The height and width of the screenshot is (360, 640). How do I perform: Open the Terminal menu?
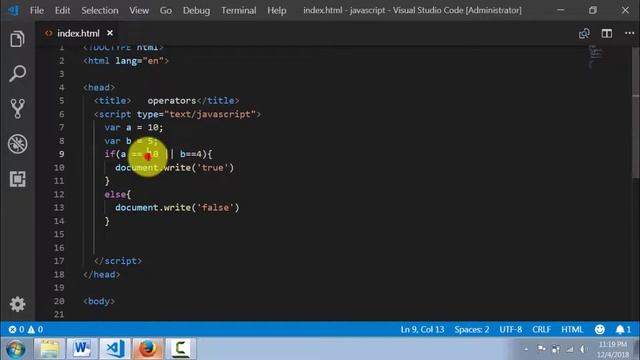pyautogui.click(x=239, y=10)
